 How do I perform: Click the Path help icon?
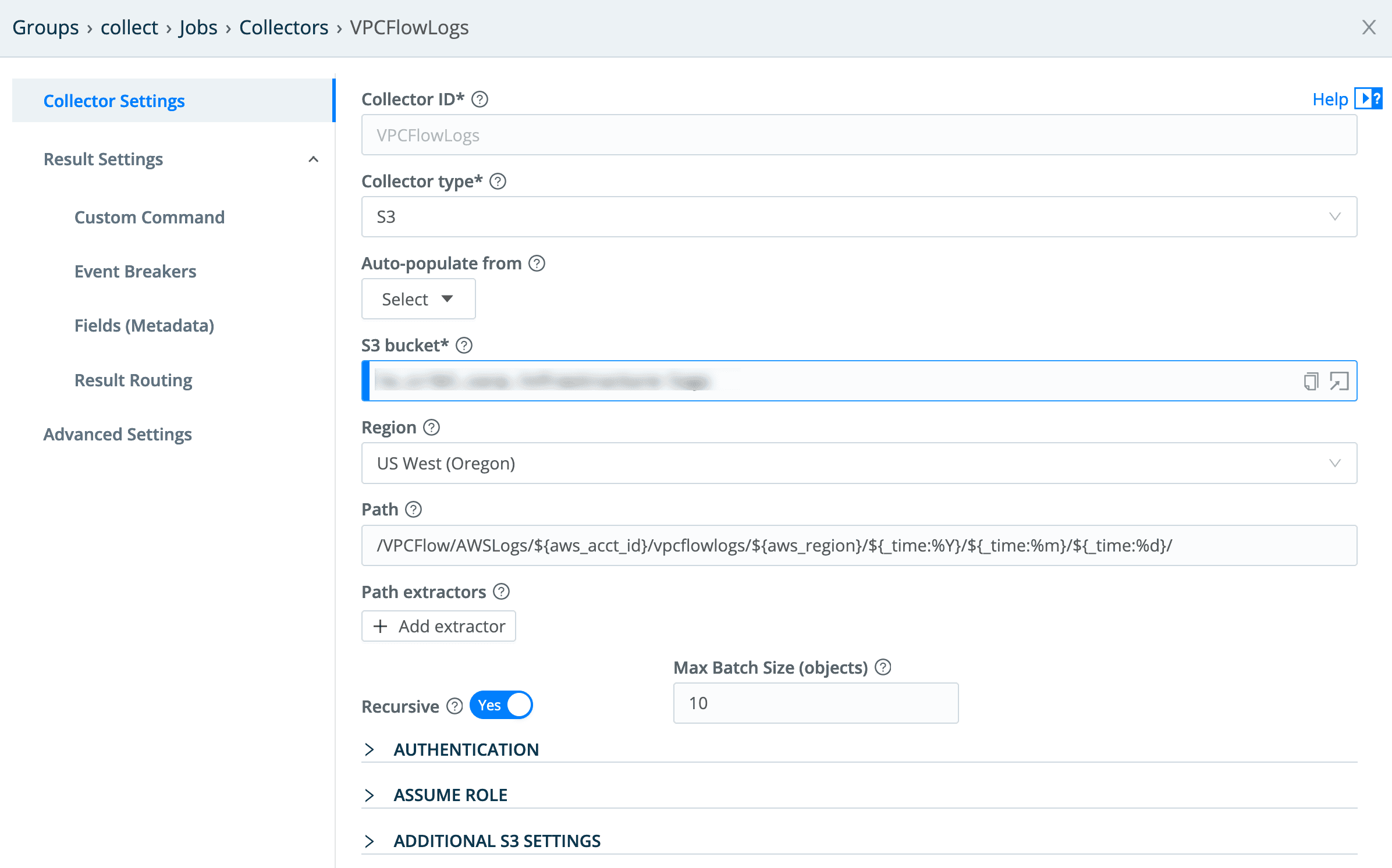414,510
